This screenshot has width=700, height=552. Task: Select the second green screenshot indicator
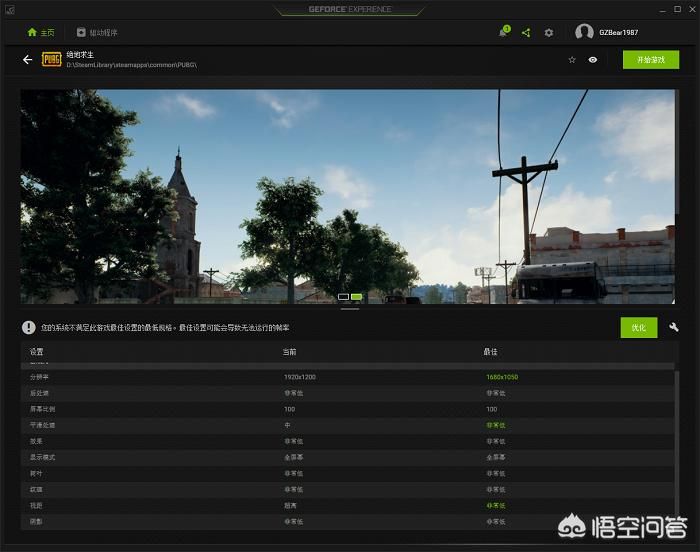tap(357, 297)
